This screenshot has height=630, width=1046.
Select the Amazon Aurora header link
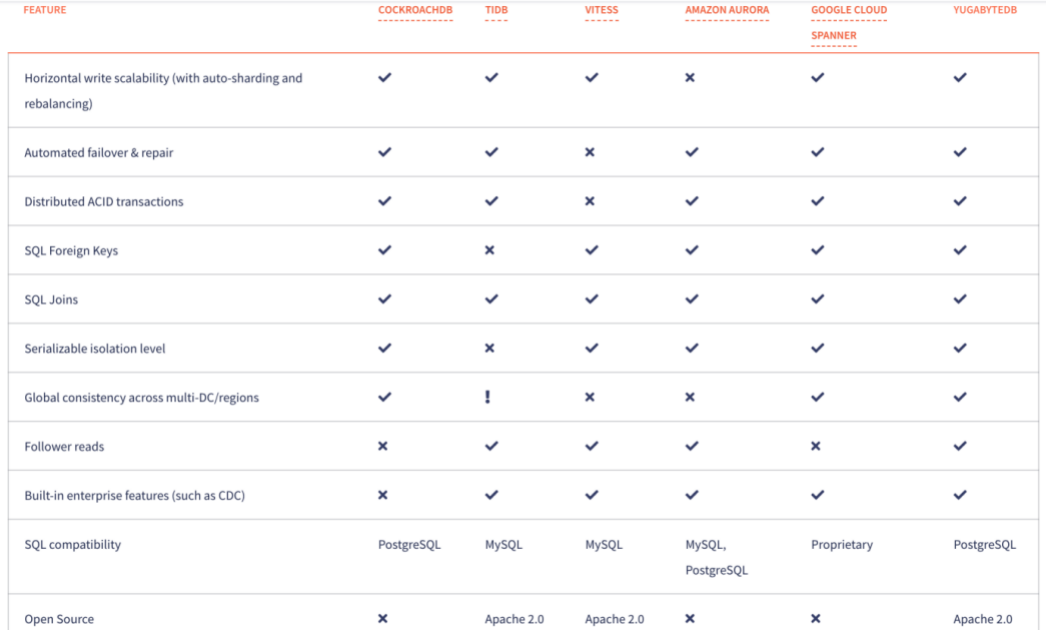click(727, 11)
